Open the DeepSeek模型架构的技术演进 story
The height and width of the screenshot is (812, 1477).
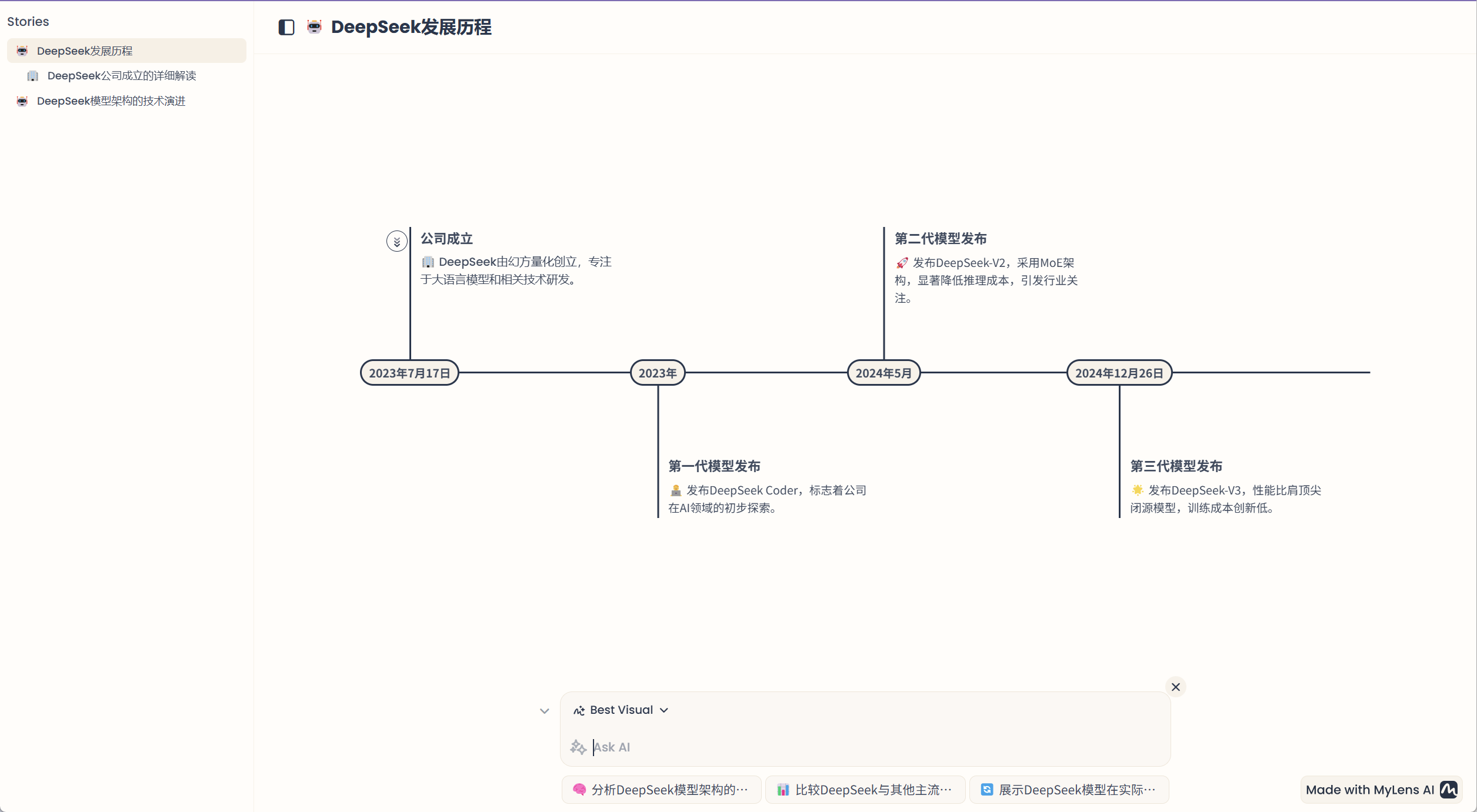click(x=111, y=101)
